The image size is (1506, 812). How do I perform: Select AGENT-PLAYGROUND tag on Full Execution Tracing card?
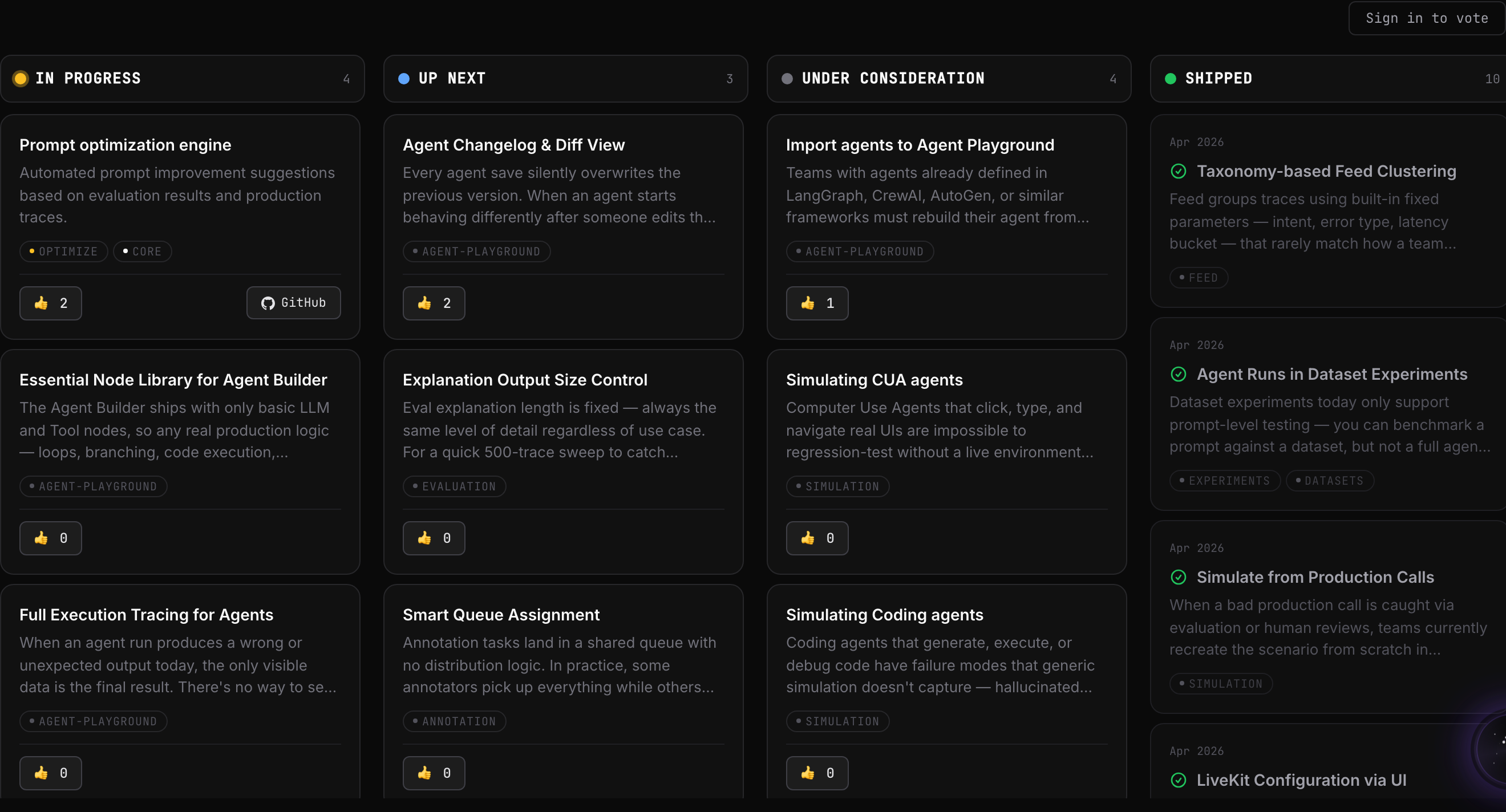[x=94, y=721]
